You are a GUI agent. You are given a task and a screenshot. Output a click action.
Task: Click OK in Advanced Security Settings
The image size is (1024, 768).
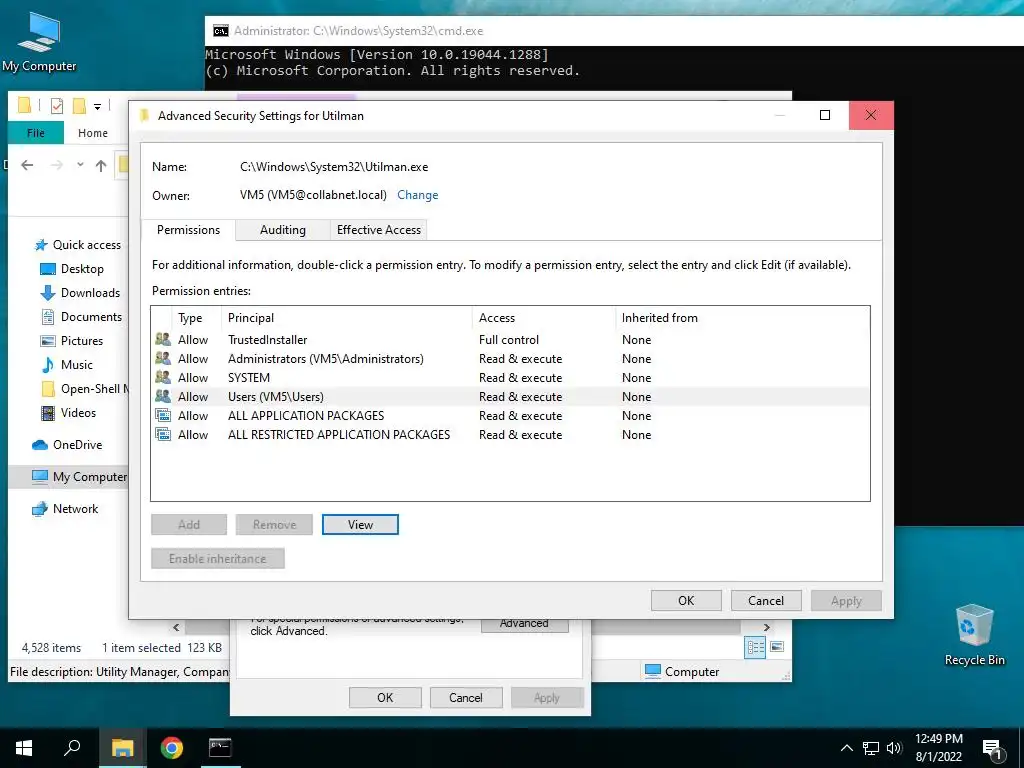(686, 601)
